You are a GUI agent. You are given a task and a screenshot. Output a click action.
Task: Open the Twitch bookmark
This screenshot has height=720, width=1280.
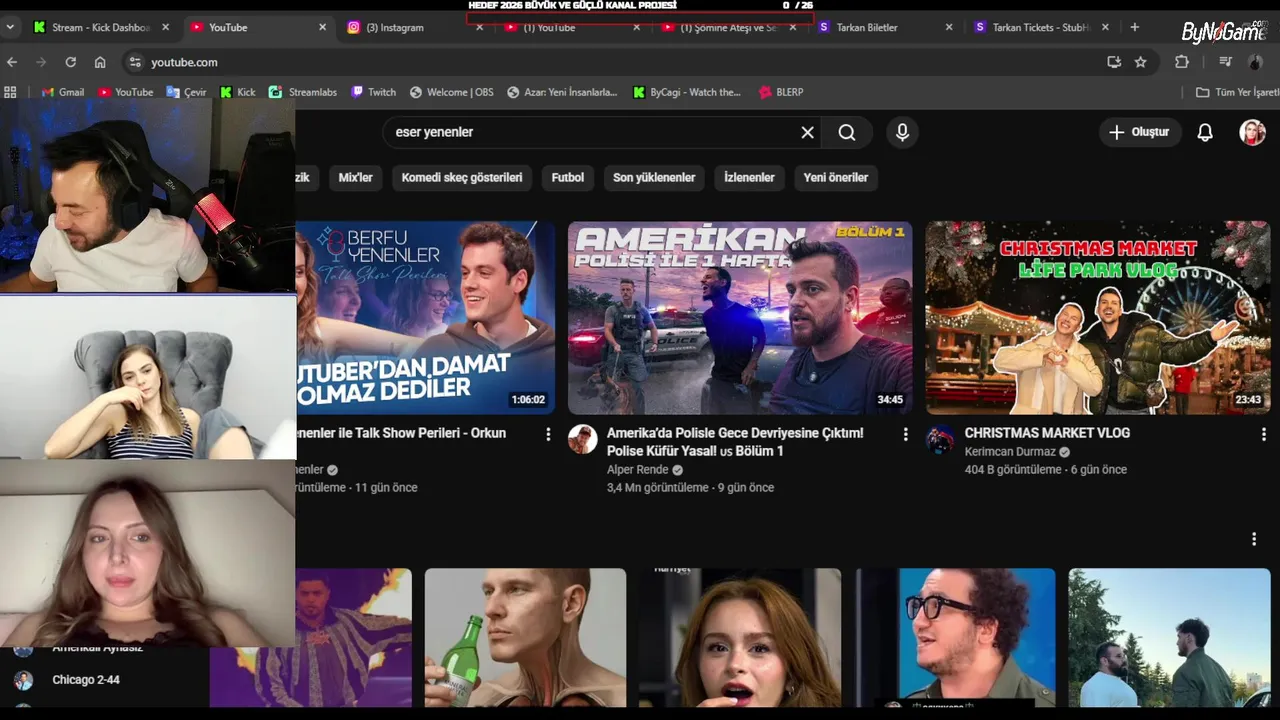click(x=373, y=92)
